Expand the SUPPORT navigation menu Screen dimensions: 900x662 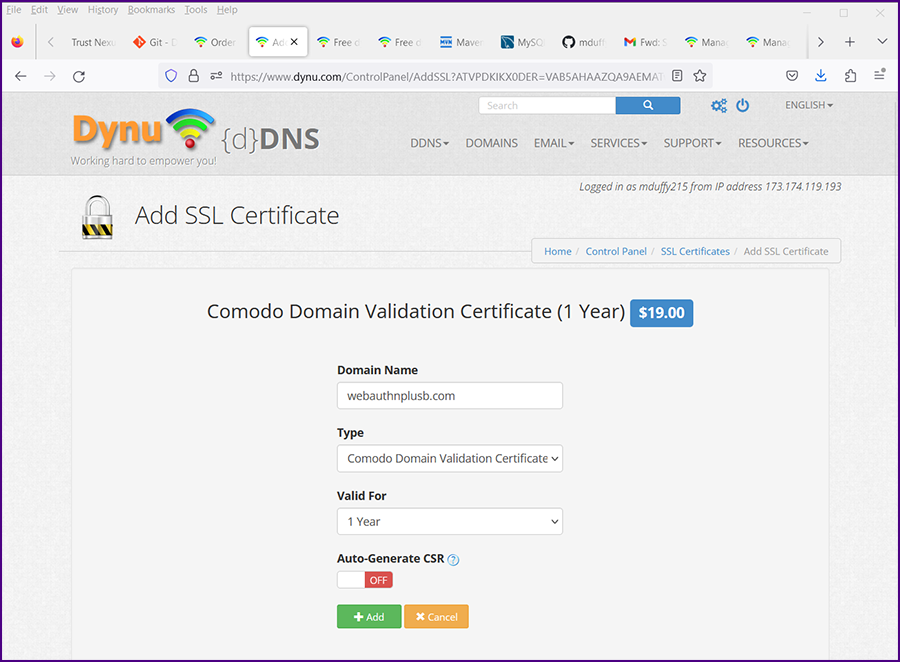(692, 143)
